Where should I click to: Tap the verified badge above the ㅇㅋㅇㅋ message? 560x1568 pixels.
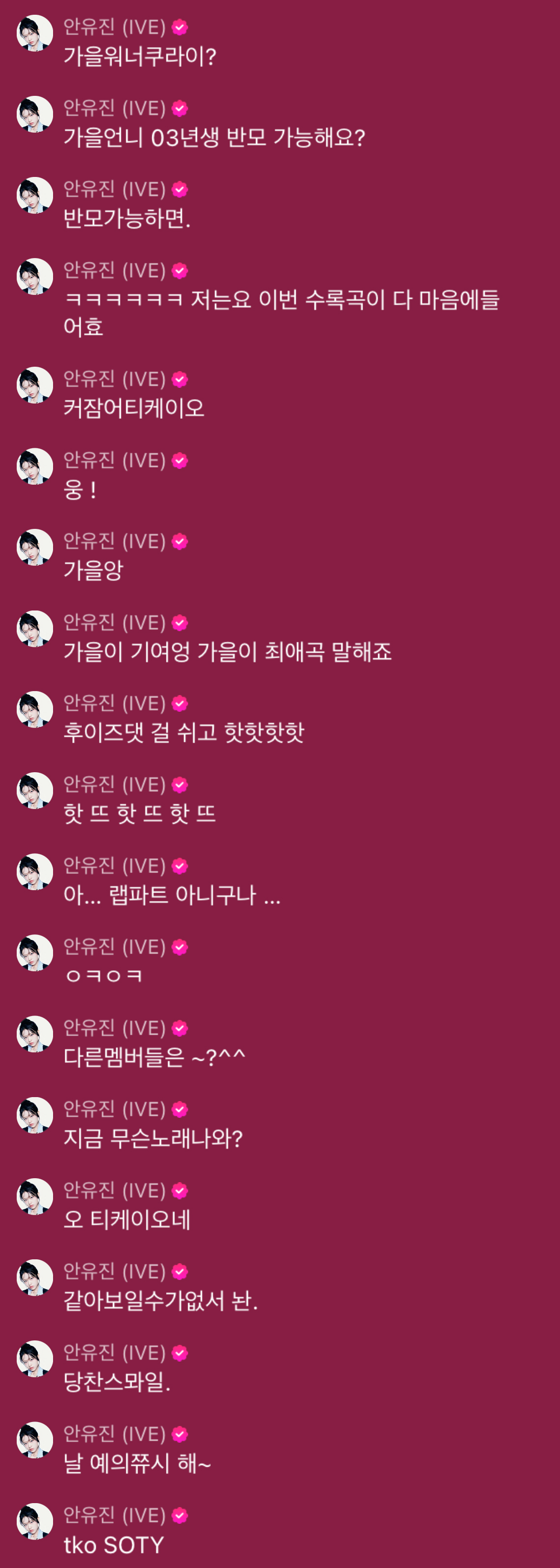tap(180, 947)
